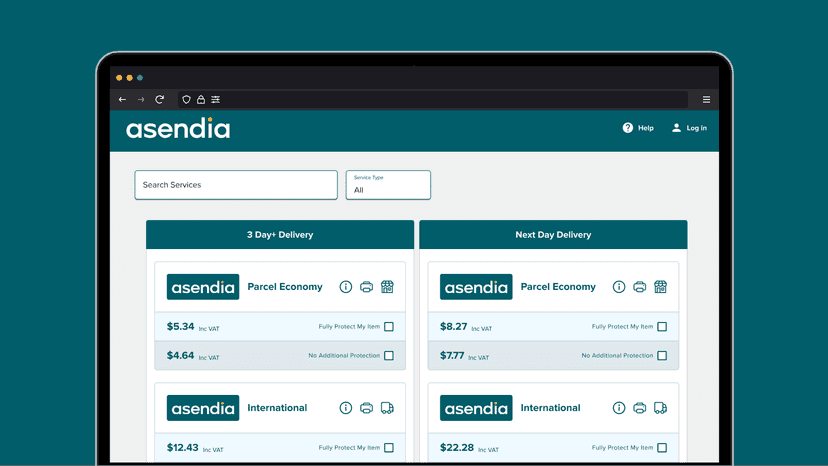Check Fully Protect My Item for $12.43
Image resolution: width=828 pixels, height=466 pixels.
coord(389,448)
